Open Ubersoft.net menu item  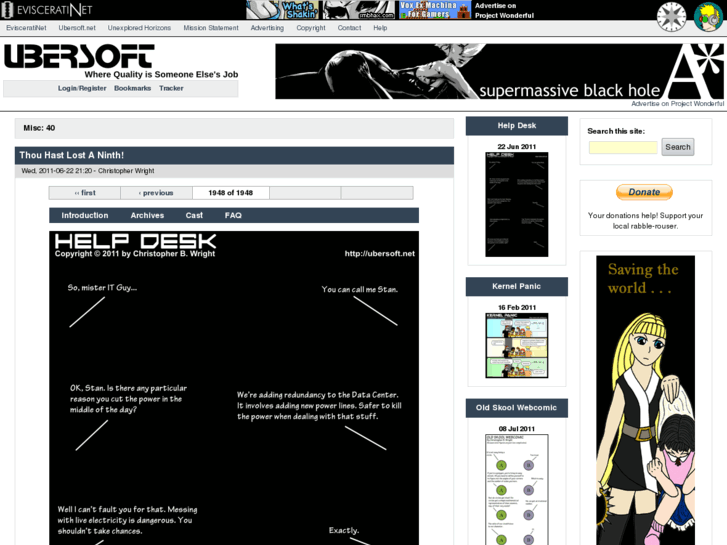(x=77, y=28)
